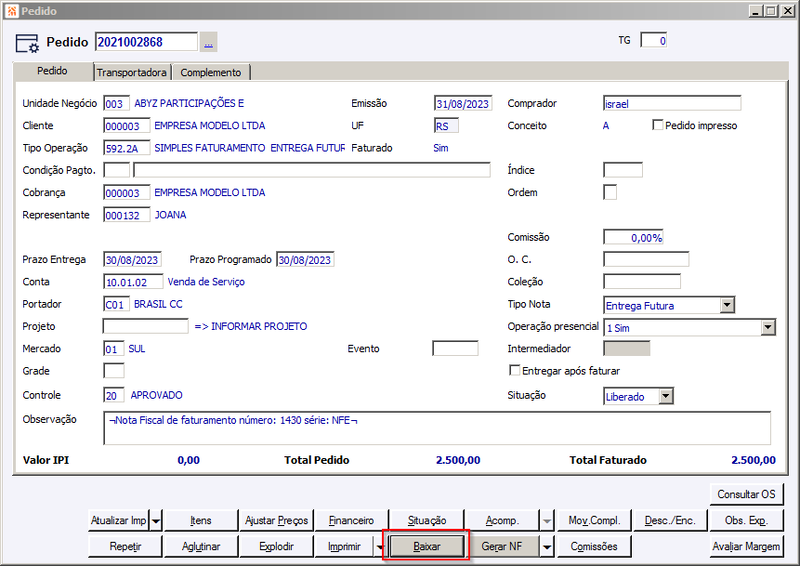This screenshot has width=800, height=566.
Task: Focus the Unidade Negócio code field
Action: click(x=116, y=104)
